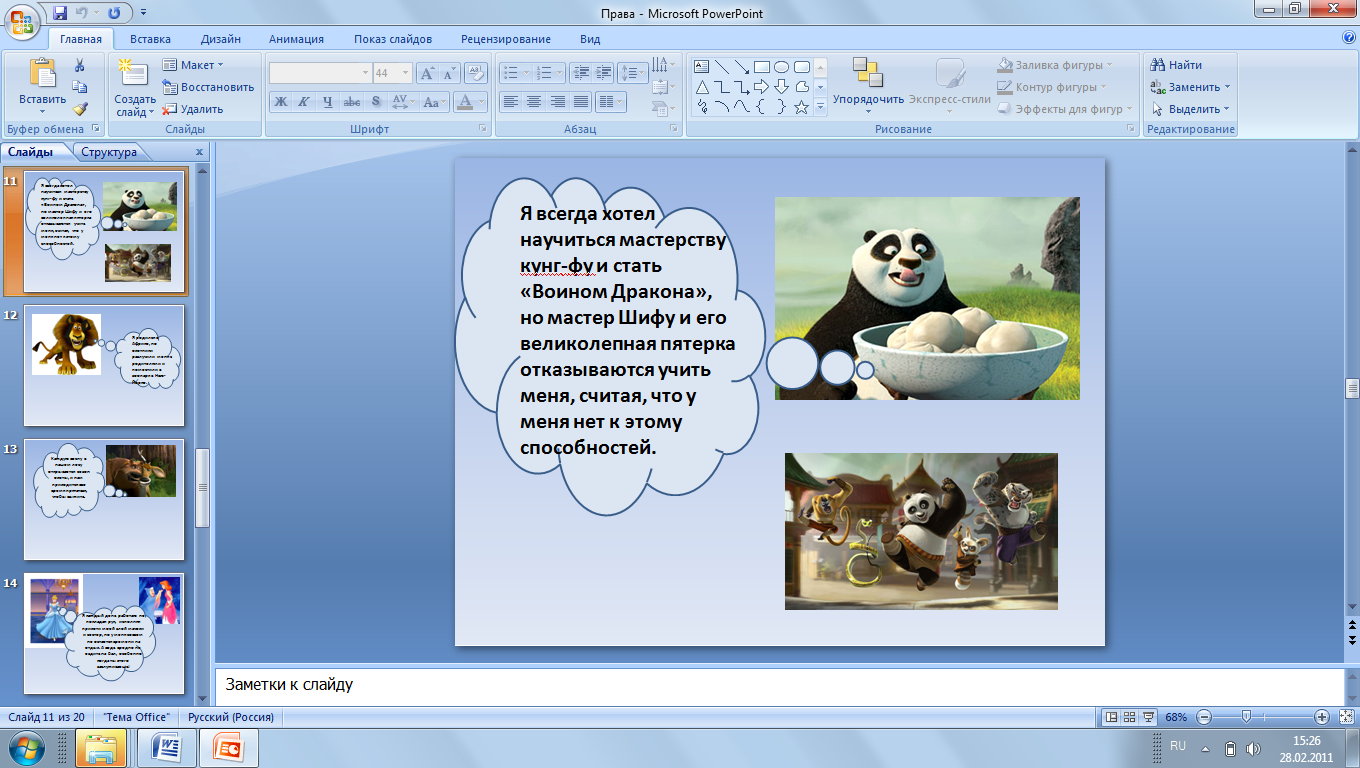Open PowerPoint Help question mark
Image resolution: width=1360 pixels, height=768 pixels.
point(1349,38)
